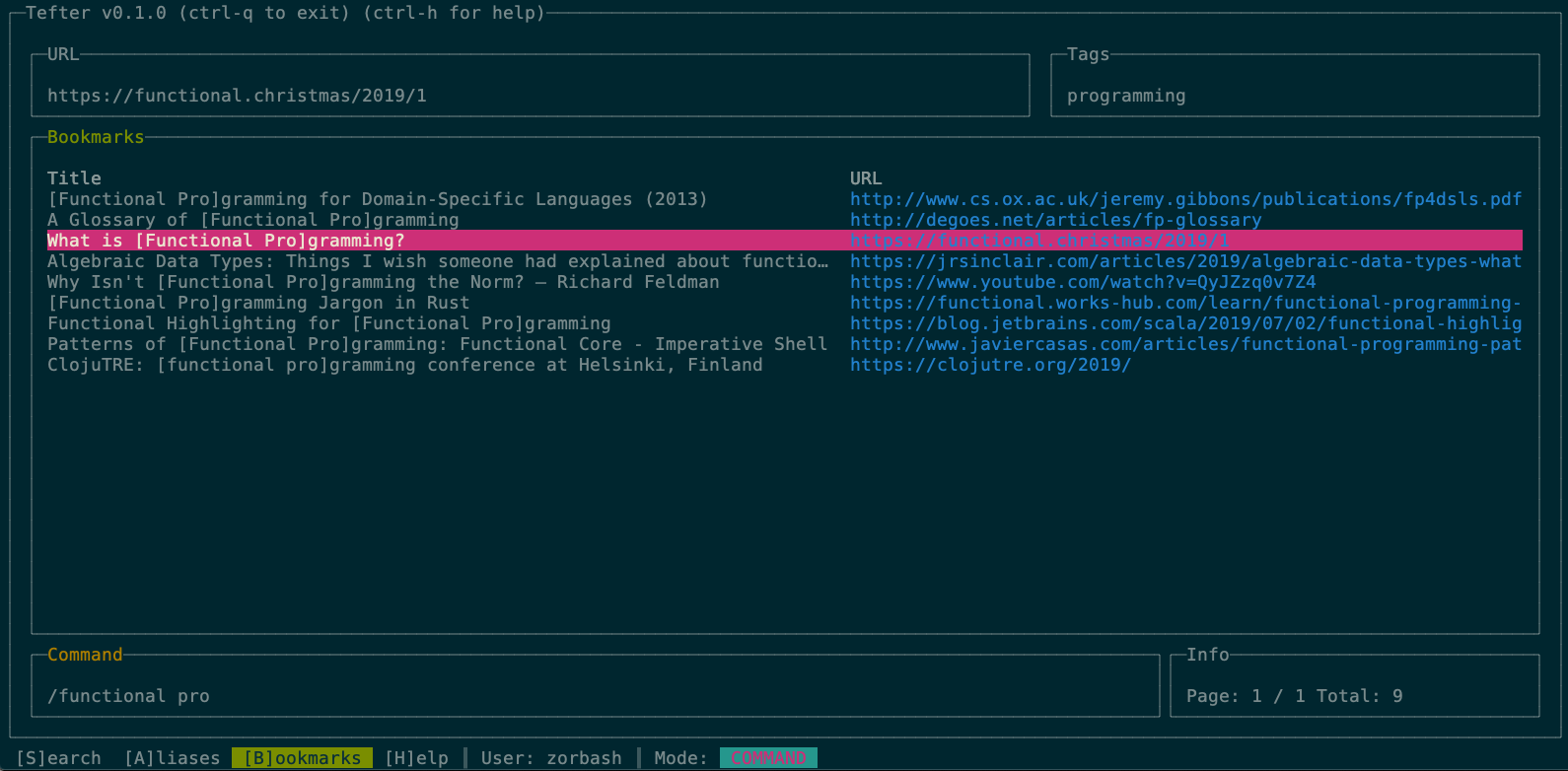Open the [H]elp tab
1568x771 pixels.
416,758
